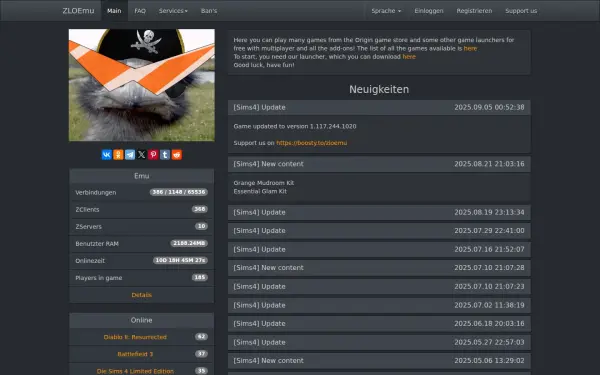Click the pirate ostrich banner image

coord(142,85)
